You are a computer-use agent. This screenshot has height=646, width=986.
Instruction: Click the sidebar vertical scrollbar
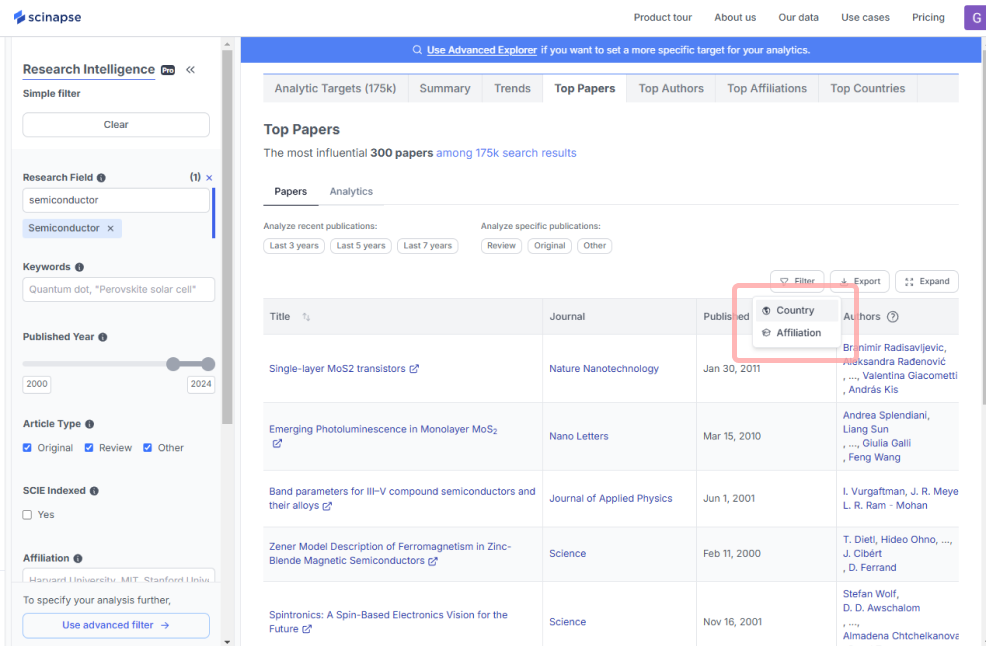[227, 236]
